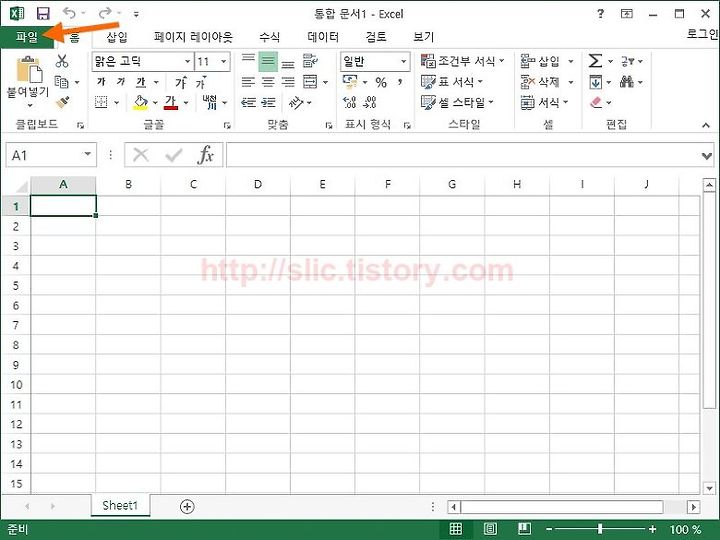Click the Undo arrow icon
Image resolution: width=720 pixels, height=540 pixels.
point(69,13)
